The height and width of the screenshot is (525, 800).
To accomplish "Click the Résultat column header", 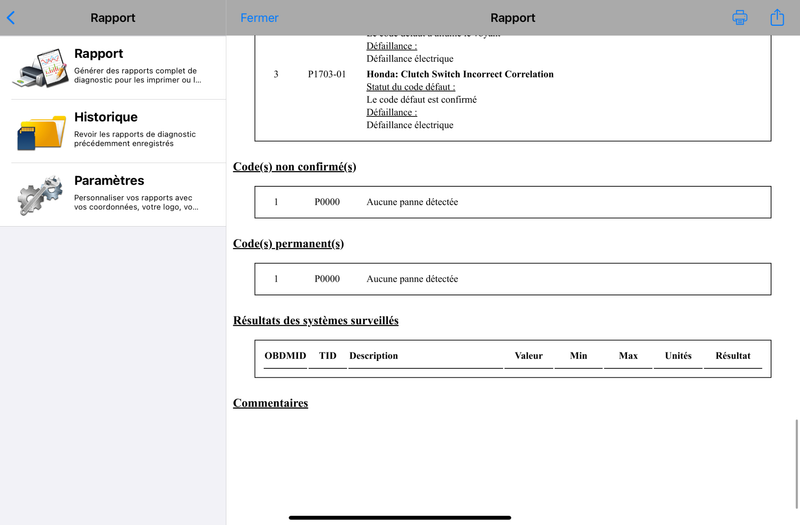I will pyautogui.click(x=733, y=356).
